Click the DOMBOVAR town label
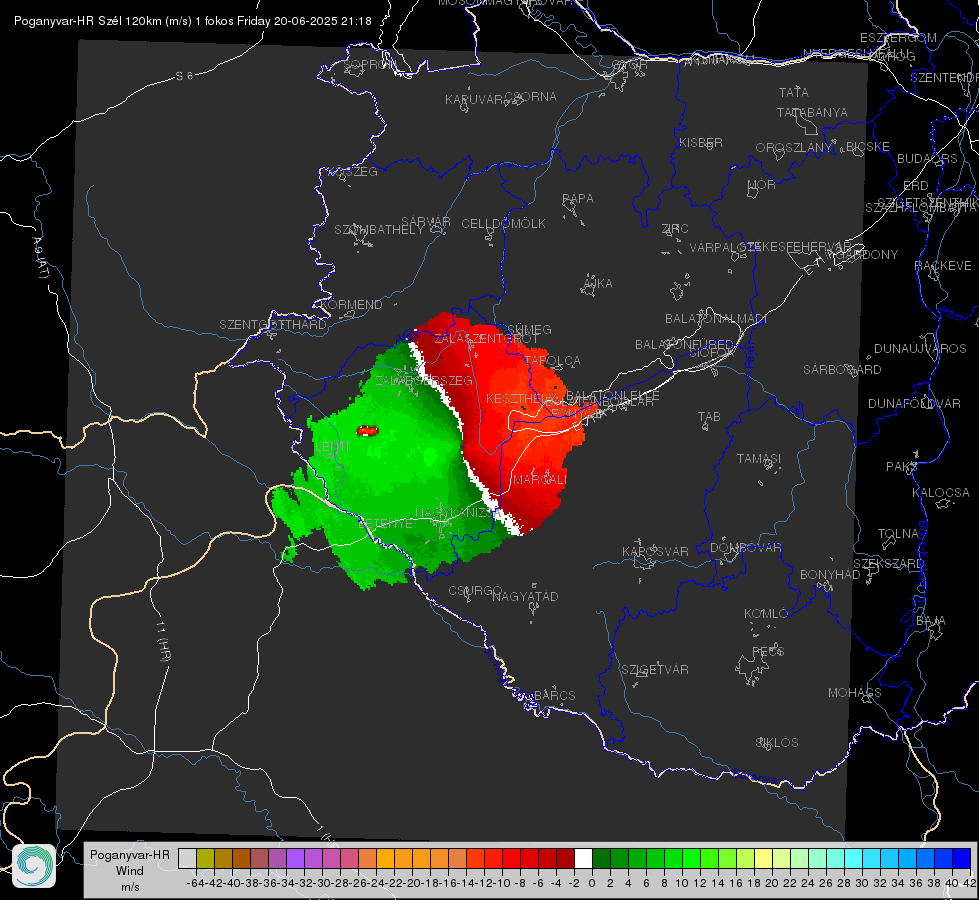Viewport: 979px width, 900px height. tap(745, 548)
